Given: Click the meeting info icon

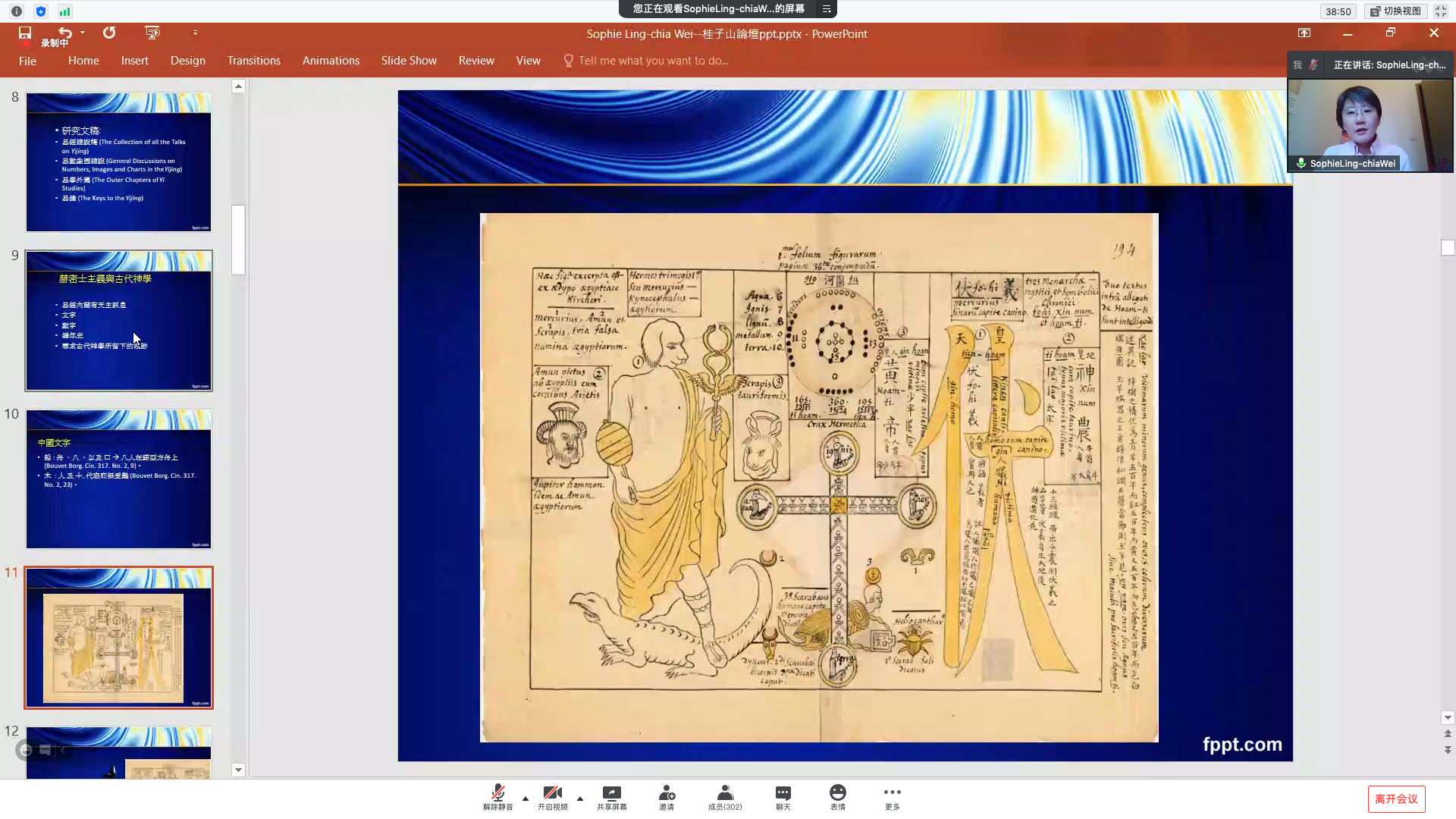Looking at the screenshot, I should [17, 11].
